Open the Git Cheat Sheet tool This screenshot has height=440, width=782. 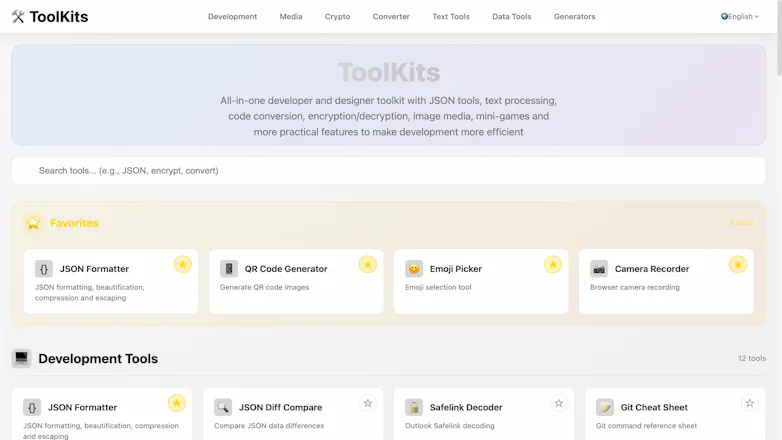[x=654, y=407]
